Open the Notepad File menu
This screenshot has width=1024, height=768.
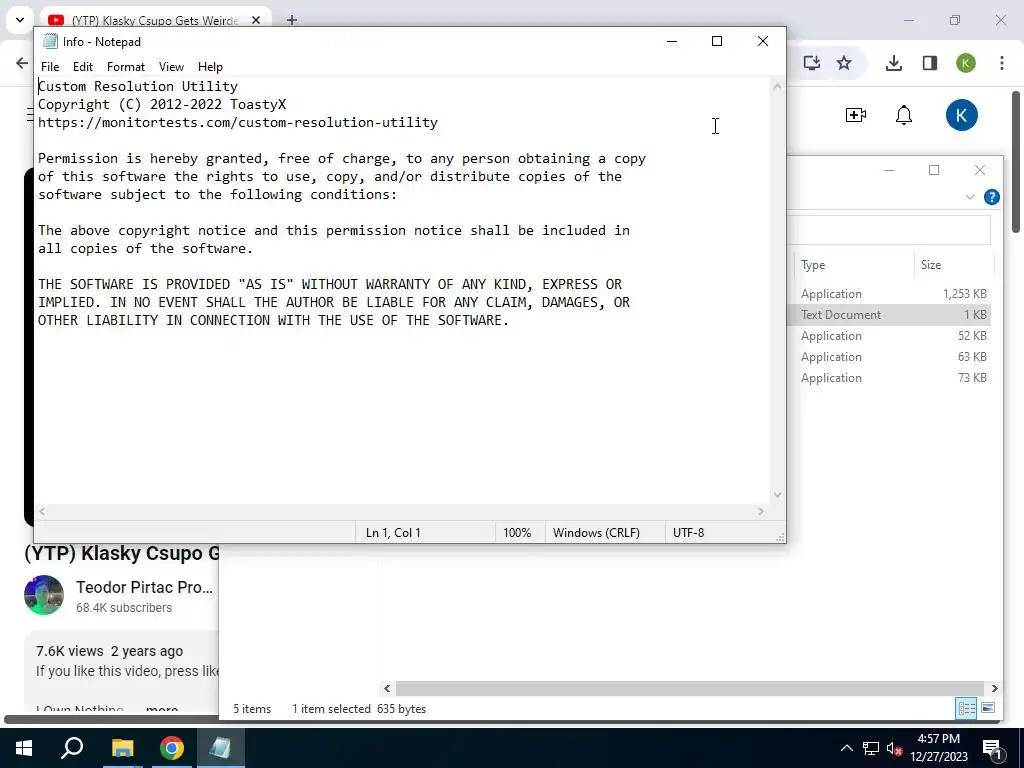click(x=50, y=67)
